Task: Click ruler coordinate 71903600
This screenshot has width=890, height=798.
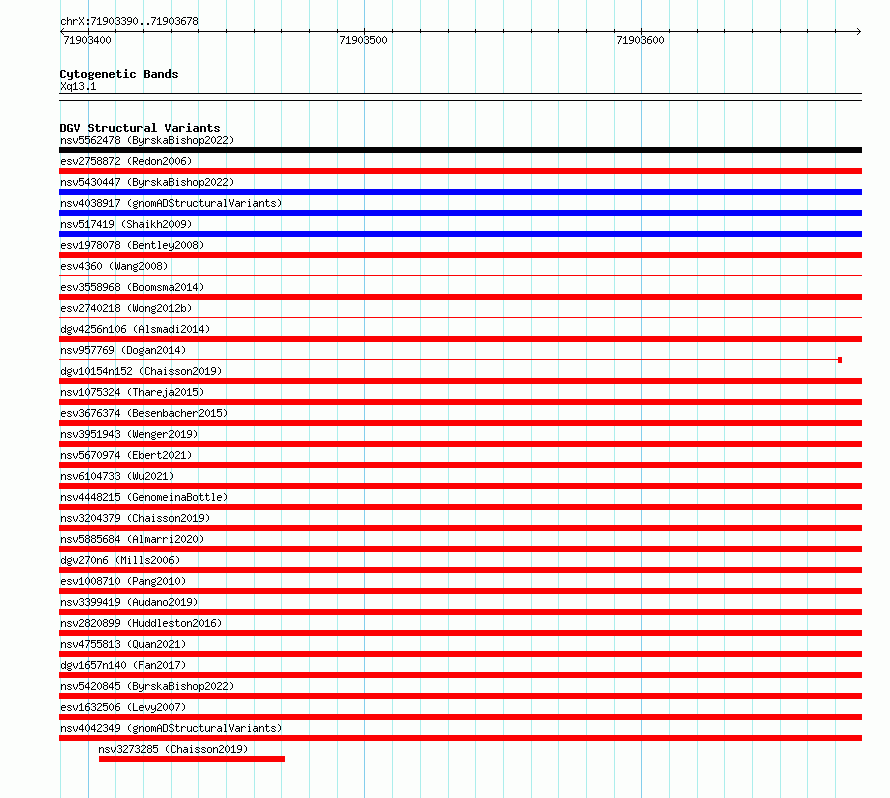Action: coord(640,40)
